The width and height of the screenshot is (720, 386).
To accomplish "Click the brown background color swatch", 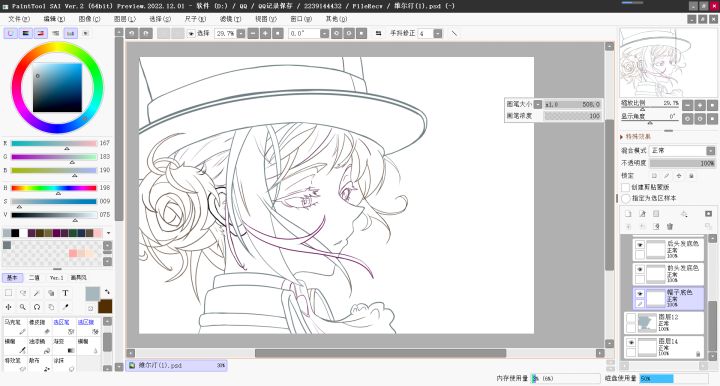I will click(x=106, y=306).
